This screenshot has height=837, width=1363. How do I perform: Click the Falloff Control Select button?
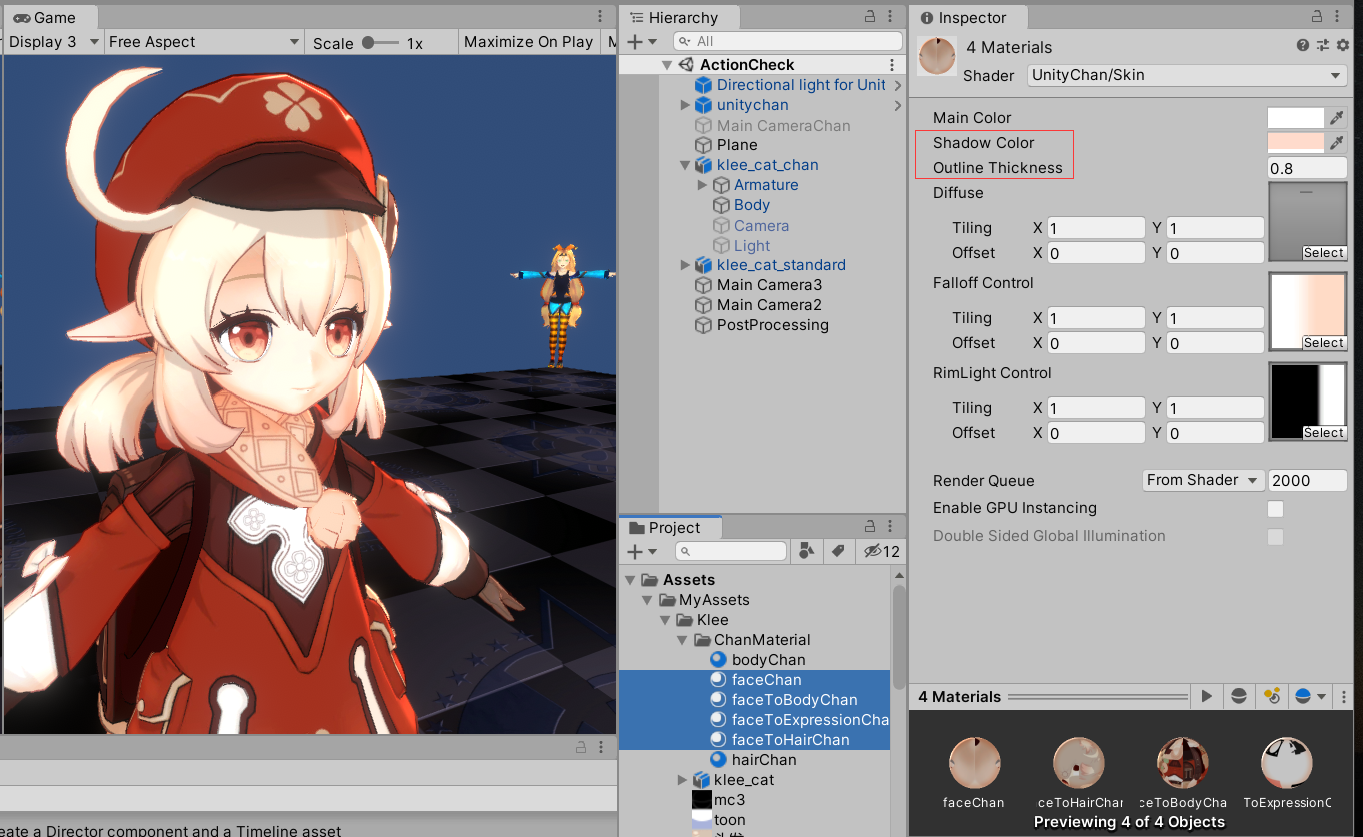1323,343
